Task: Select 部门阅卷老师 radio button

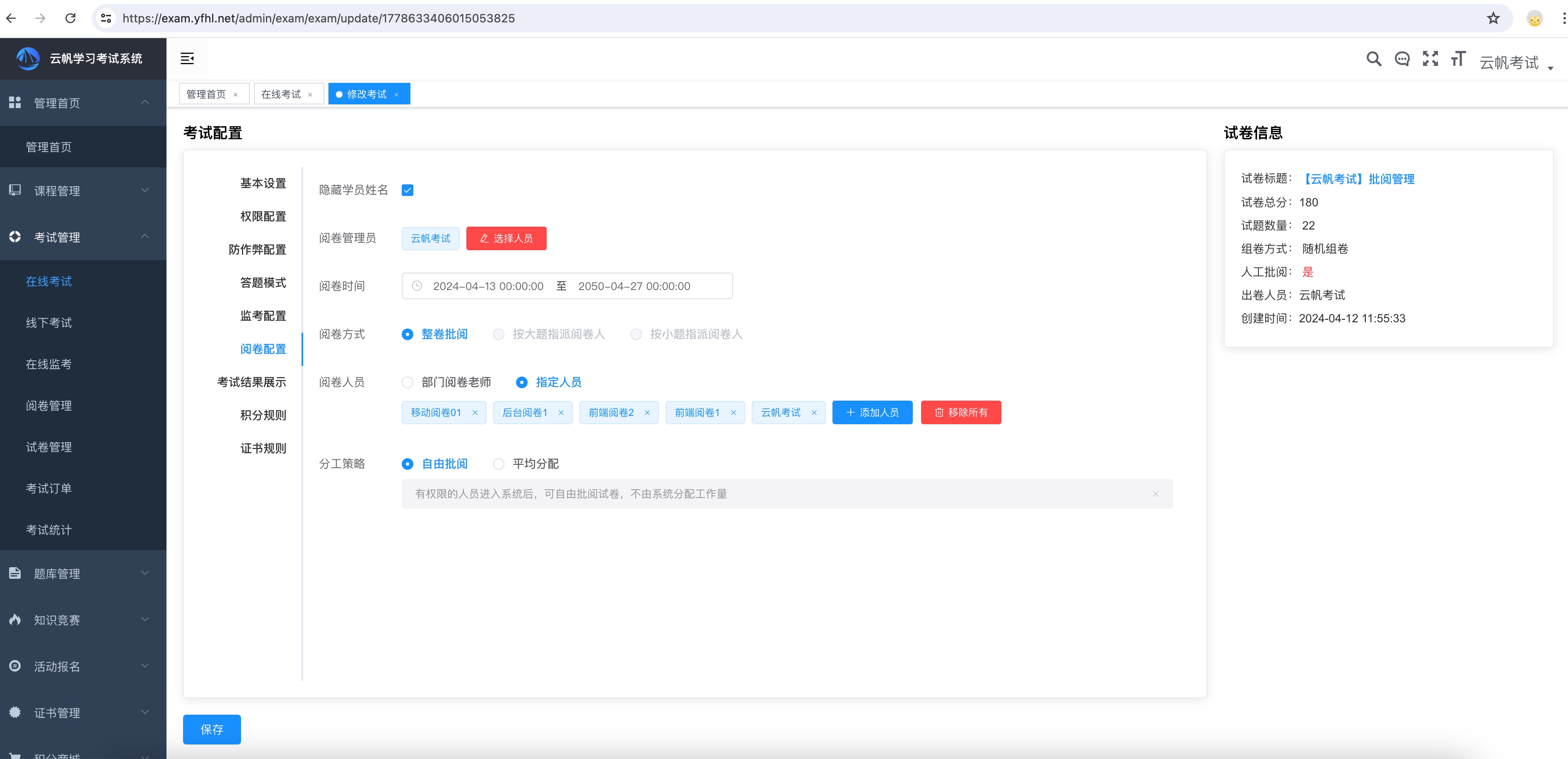Action: pos(407,382)
